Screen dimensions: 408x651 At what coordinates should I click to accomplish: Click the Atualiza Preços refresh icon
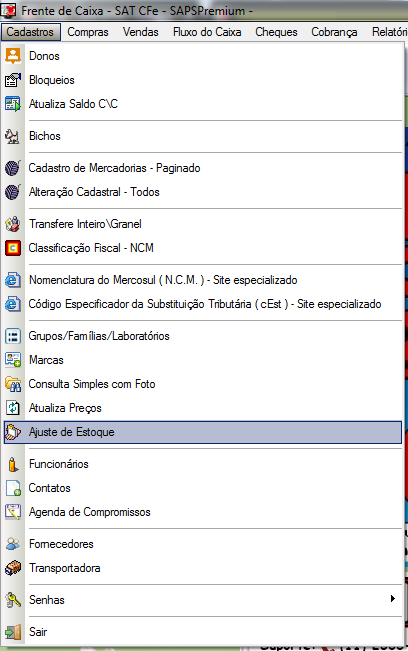pos(13,408)
